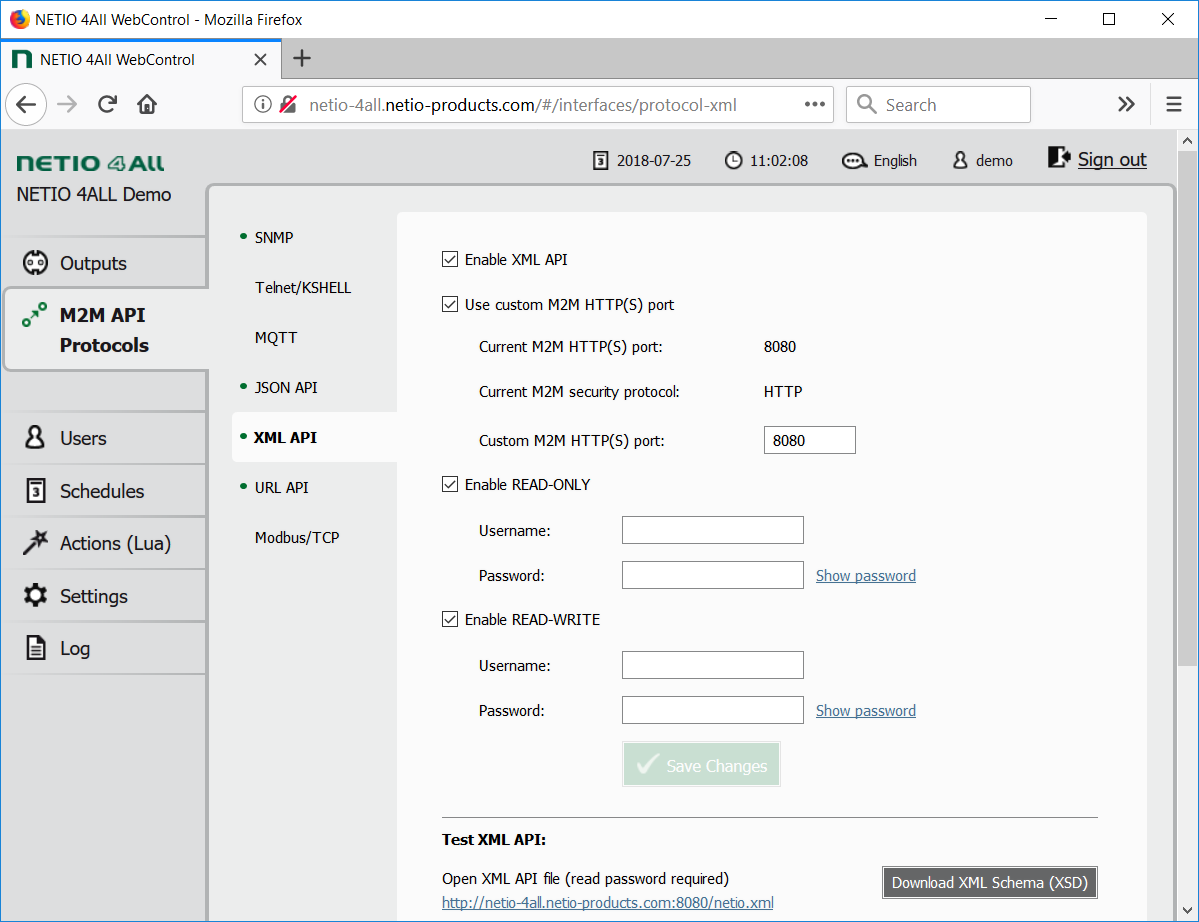Click the Actions (Lua) wand icon
1199x922 pixels.
point(35,542)
